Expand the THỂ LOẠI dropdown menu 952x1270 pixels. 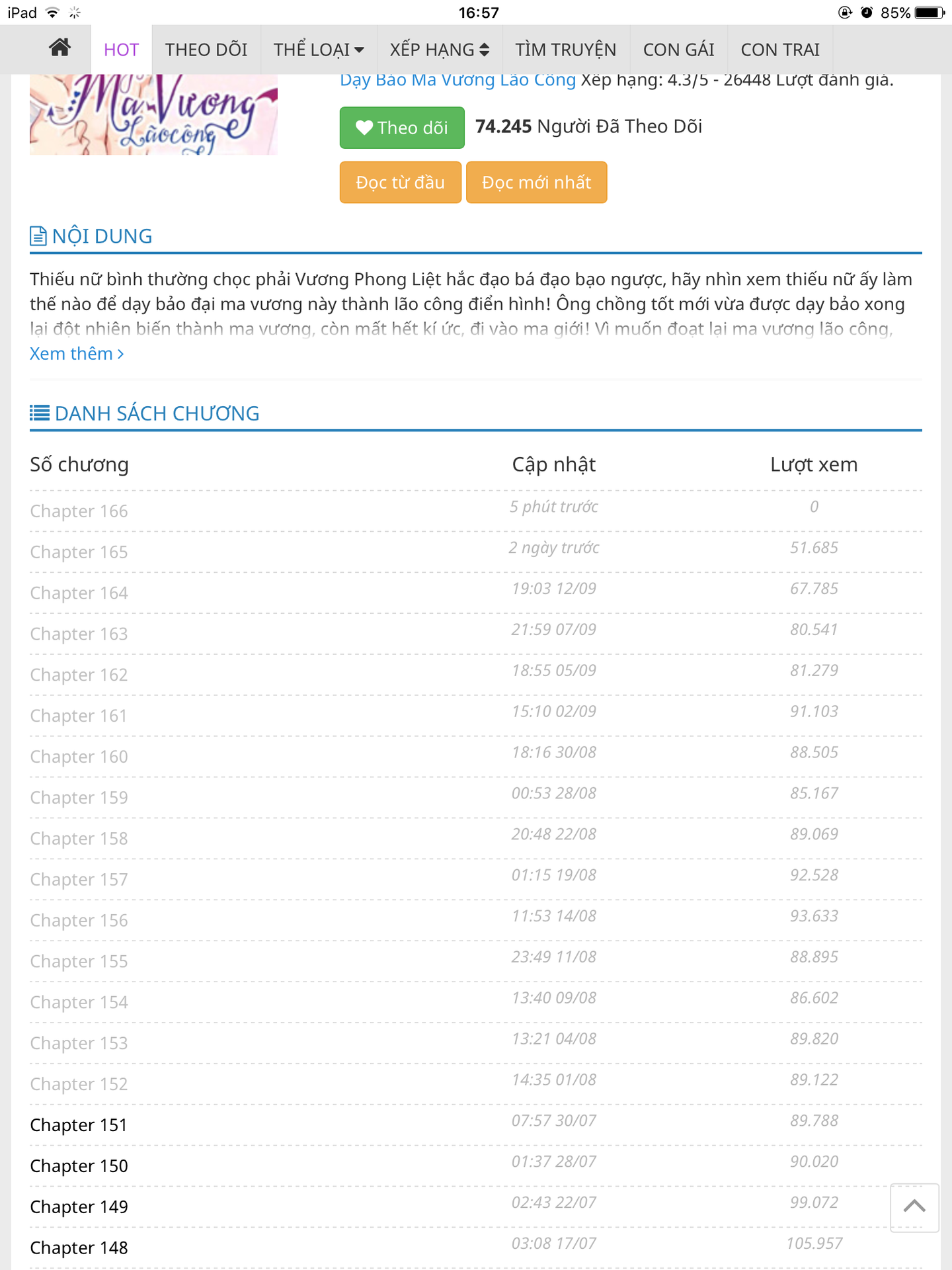click(x=319, y=50)
